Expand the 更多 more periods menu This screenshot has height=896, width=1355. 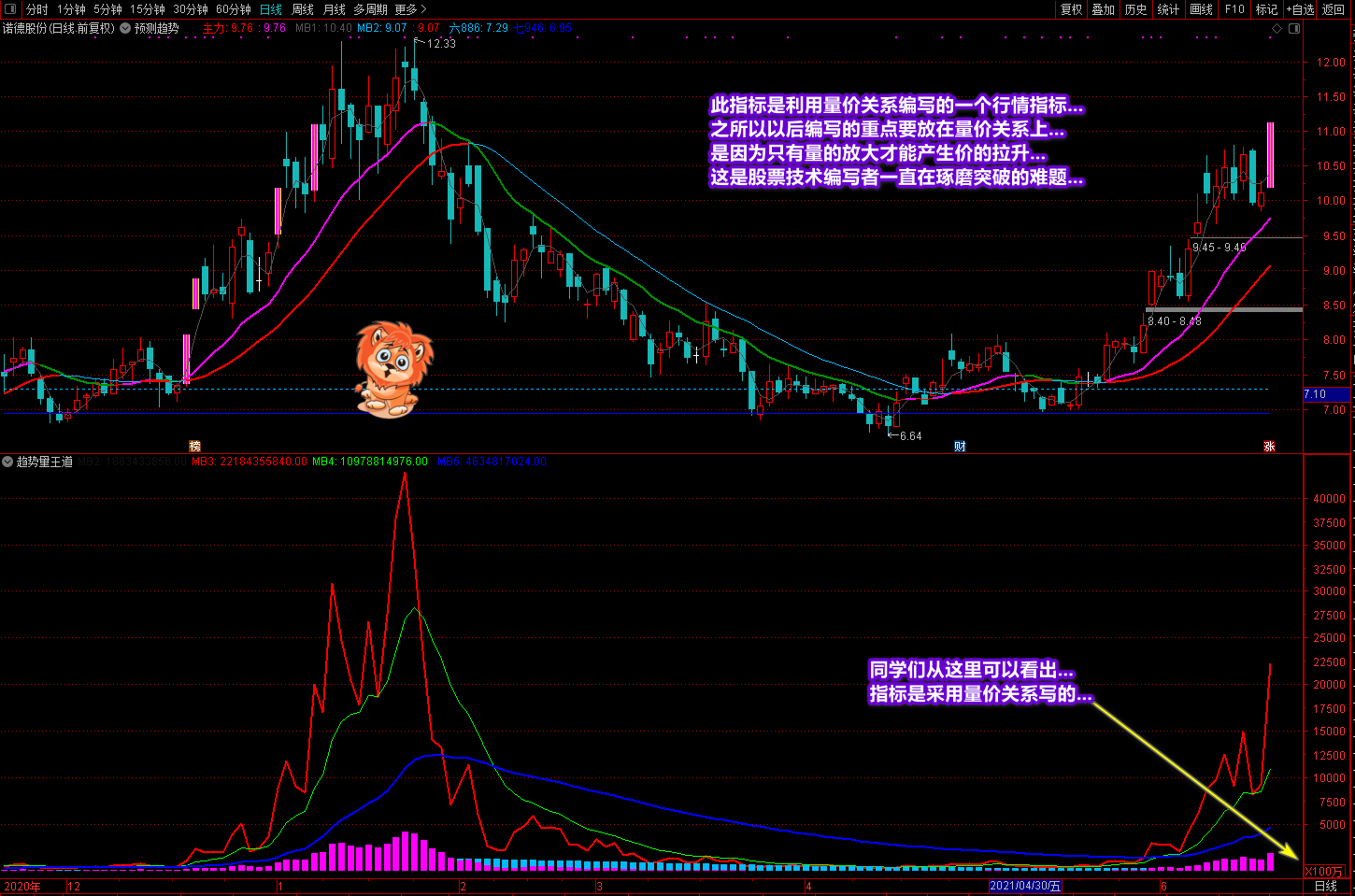(410, 9)
